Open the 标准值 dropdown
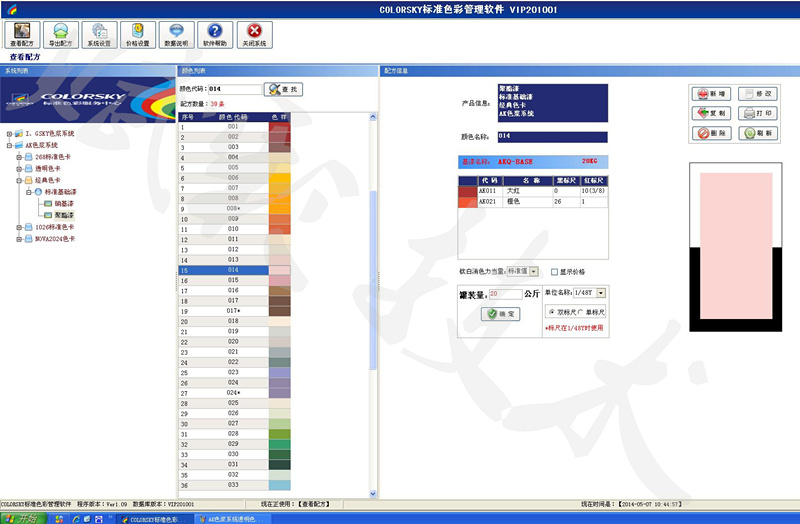The image size is (800, 524). click(533, 271)
